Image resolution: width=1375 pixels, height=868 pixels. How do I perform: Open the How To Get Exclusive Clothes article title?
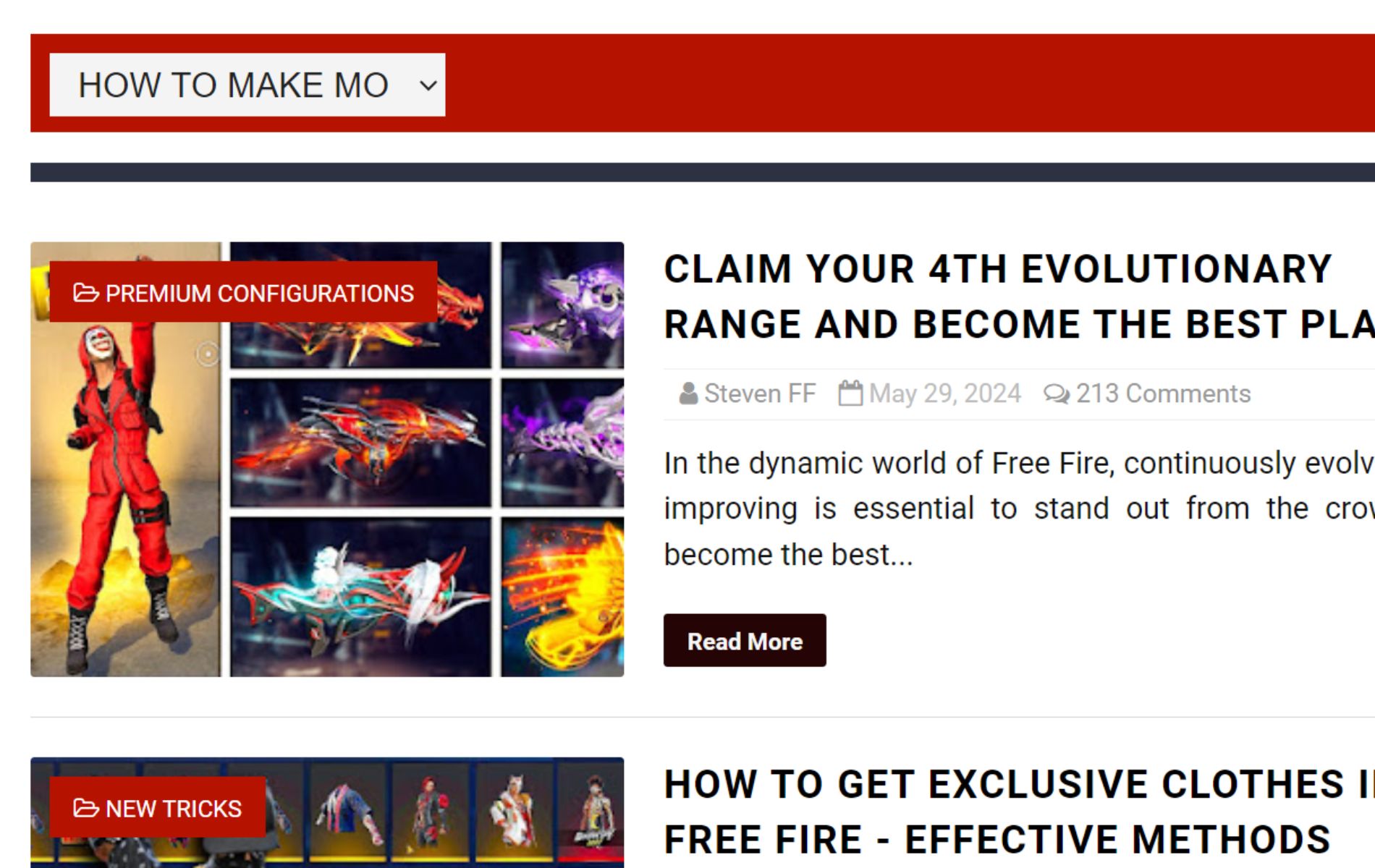pyautogui.click(x=1019, y=812)
